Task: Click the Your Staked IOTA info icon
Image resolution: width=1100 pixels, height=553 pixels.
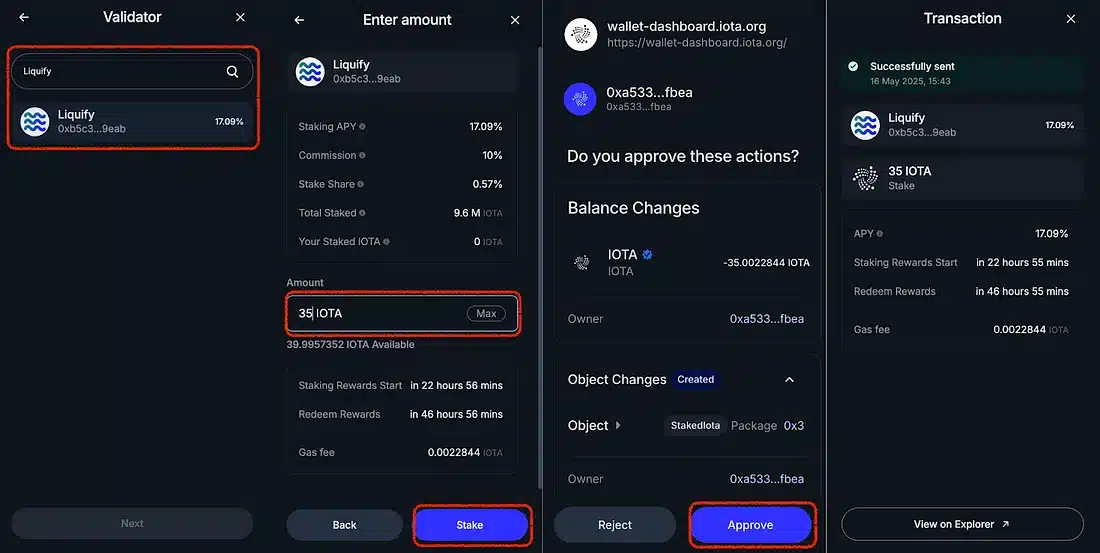Action: click(386, 242)
